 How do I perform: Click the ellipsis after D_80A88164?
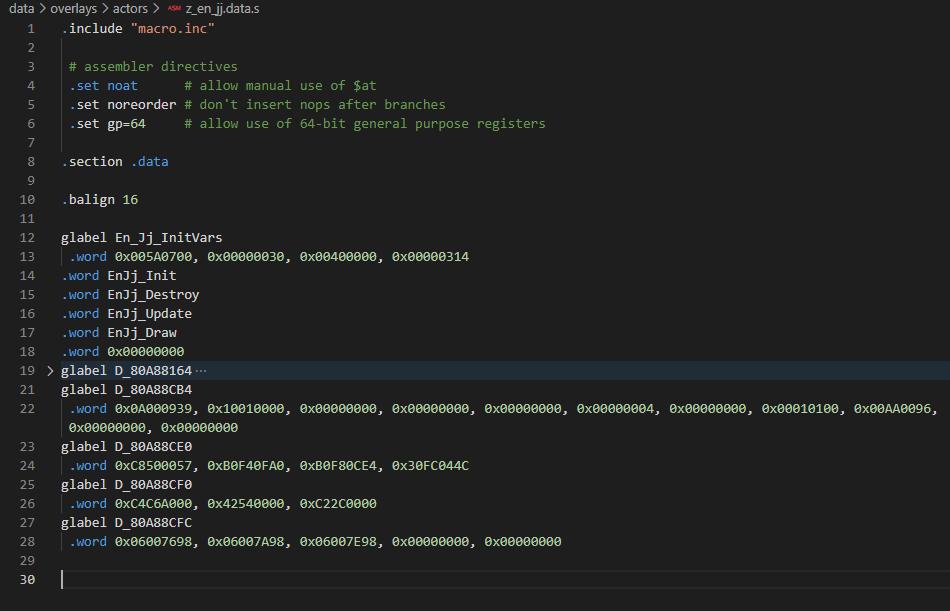pos(201,371)
